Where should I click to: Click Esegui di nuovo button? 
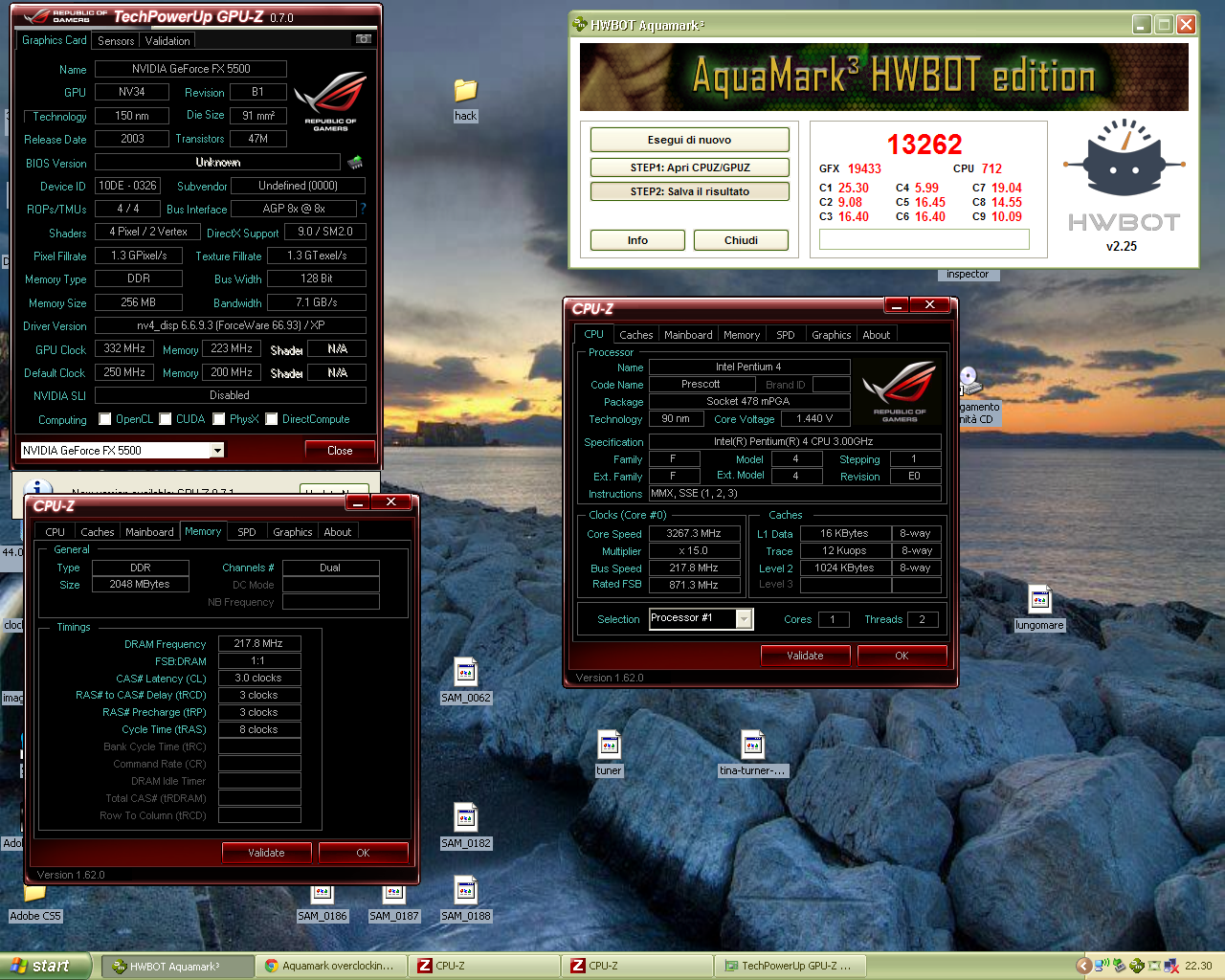[x=689, y=140]
